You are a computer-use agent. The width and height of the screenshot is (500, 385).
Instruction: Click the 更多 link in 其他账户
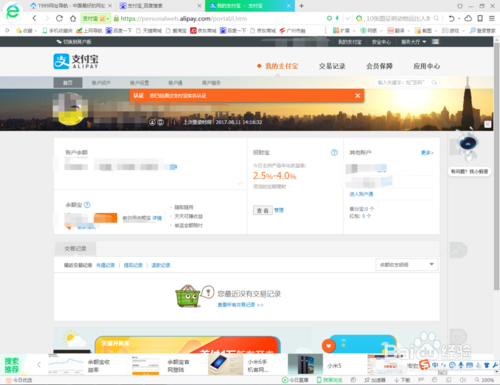(427, 152)
